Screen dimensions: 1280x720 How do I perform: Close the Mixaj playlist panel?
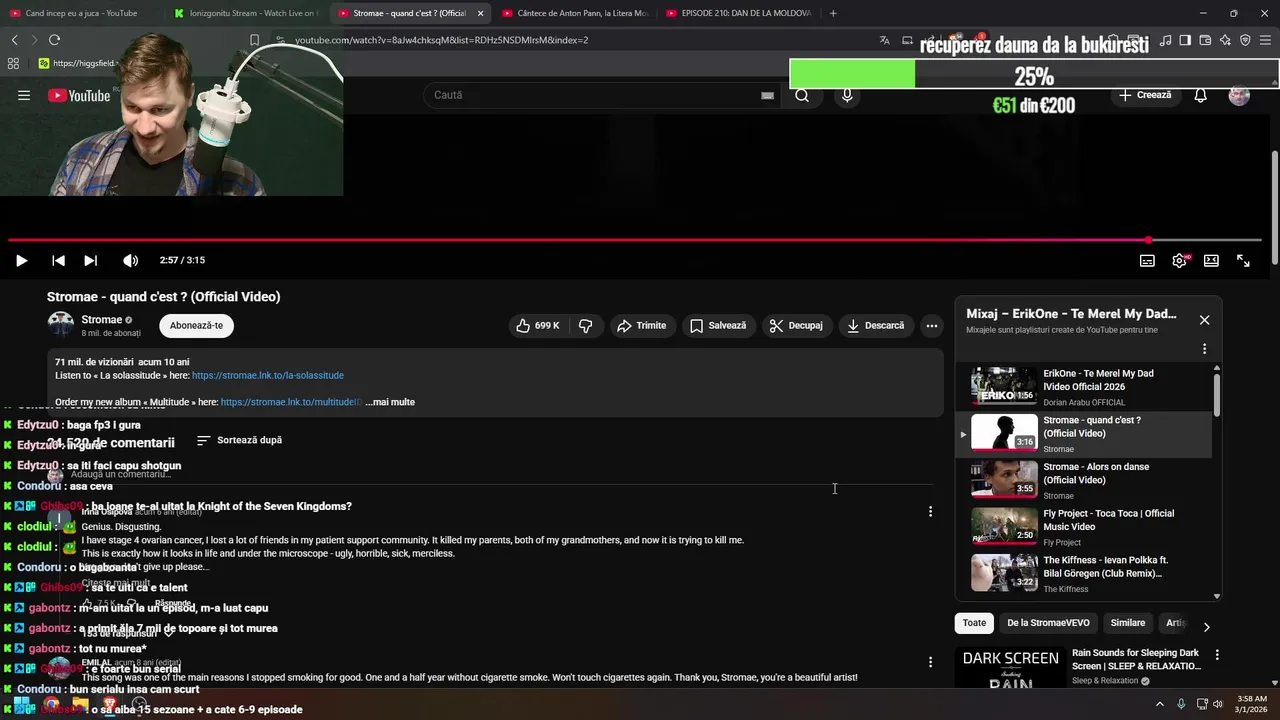click(x=1204, y=320)
